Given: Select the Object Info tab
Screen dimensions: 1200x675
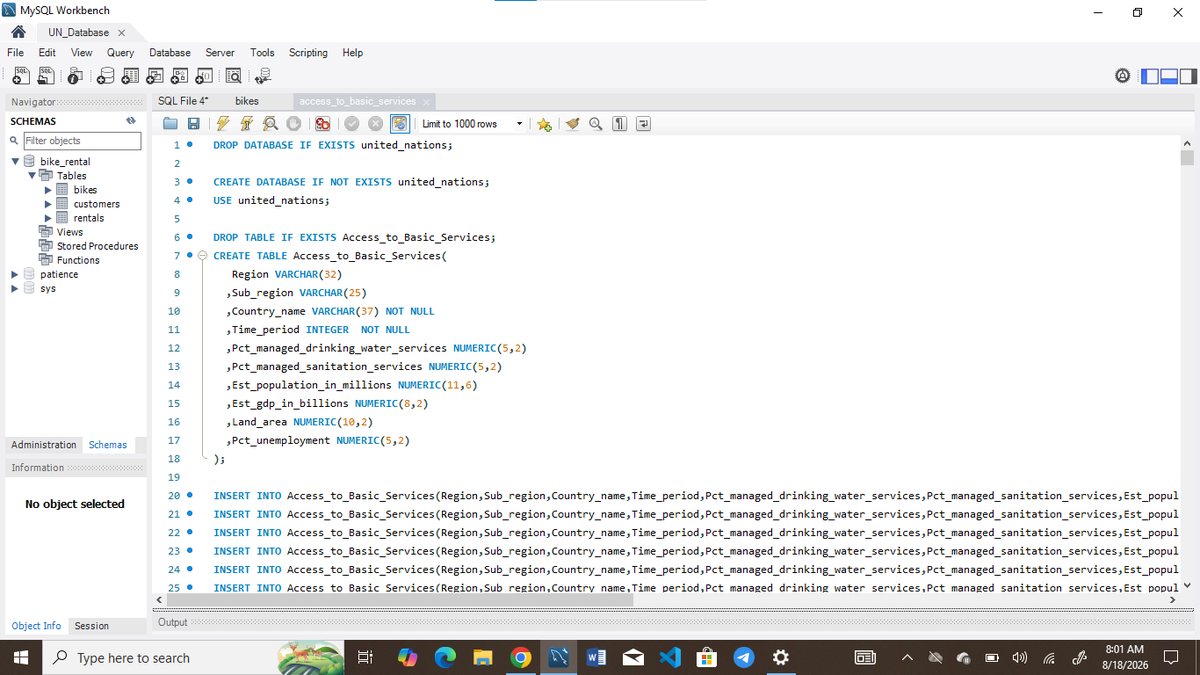Looking at the screenshot, I should pyautogui.click(x=36, y=626).
